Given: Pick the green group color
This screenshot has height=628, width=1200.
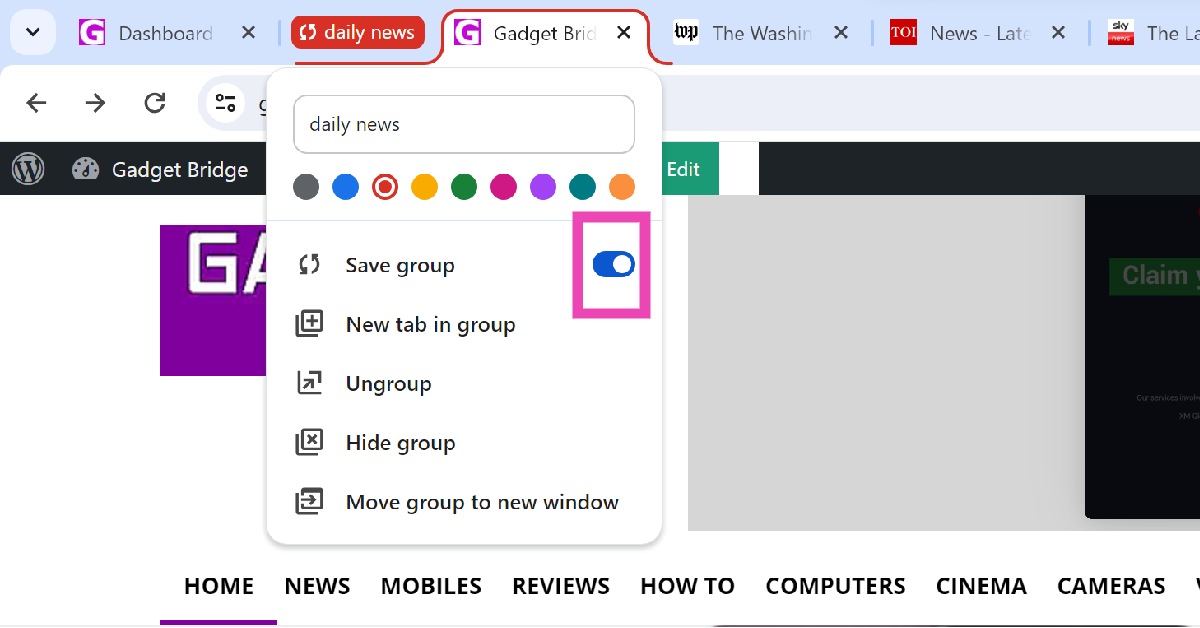Looking at the screenshot, I should pos(464,187).
